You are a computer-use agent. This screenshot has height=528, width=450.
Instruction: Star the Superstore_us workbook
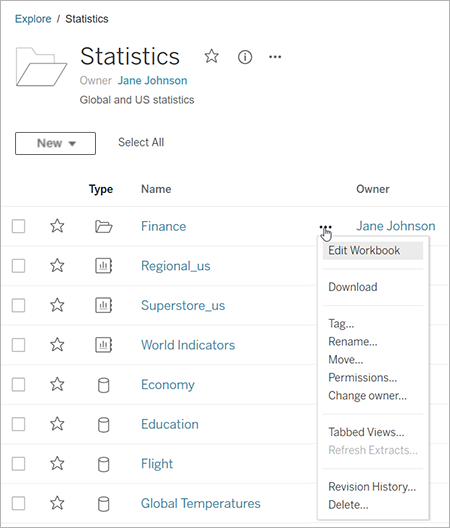pyautogui.click(x=57, y=305)
